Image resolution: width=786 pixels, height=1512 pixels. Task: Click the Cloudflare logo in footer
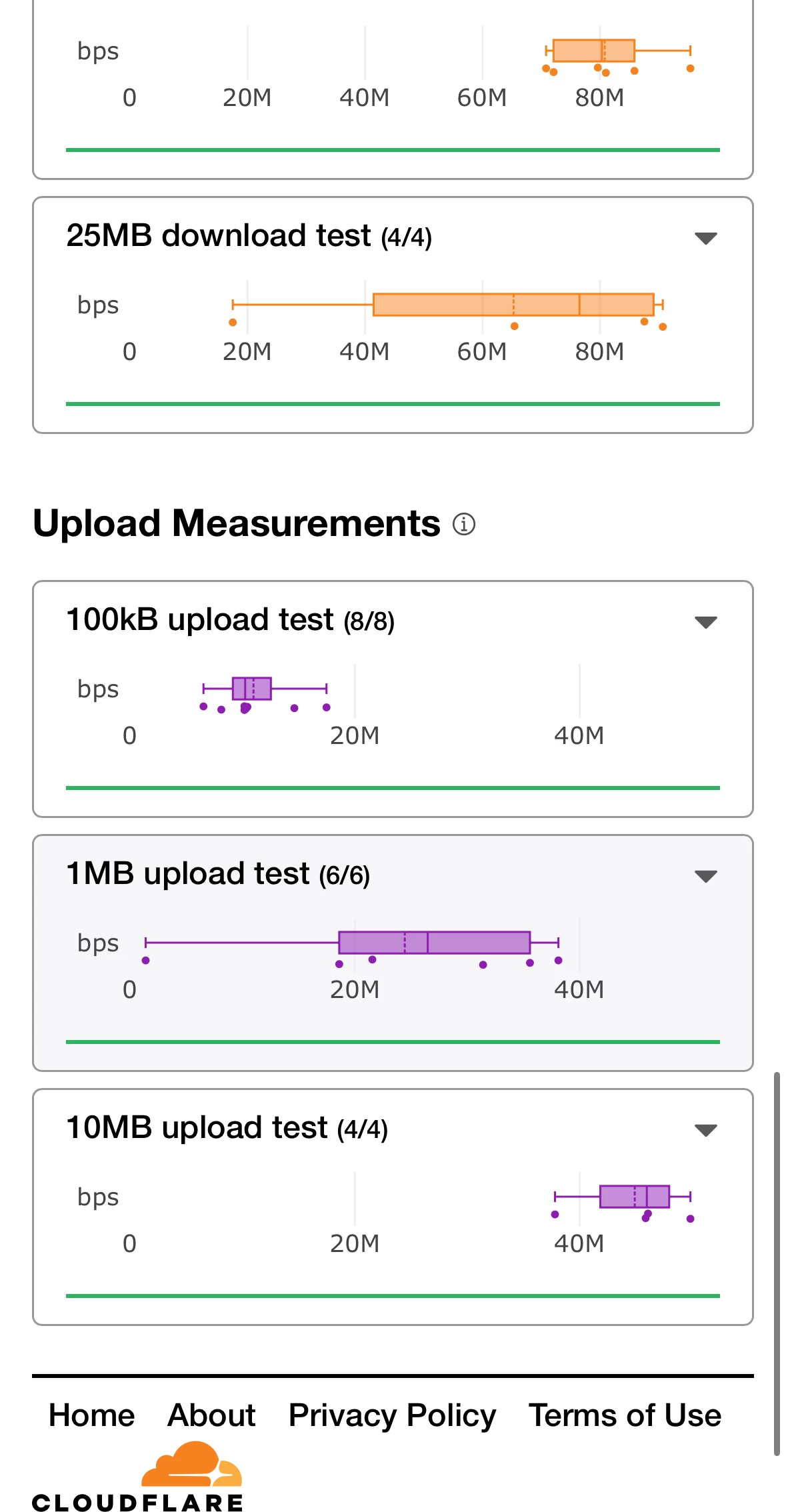[x=138, y=1477]
